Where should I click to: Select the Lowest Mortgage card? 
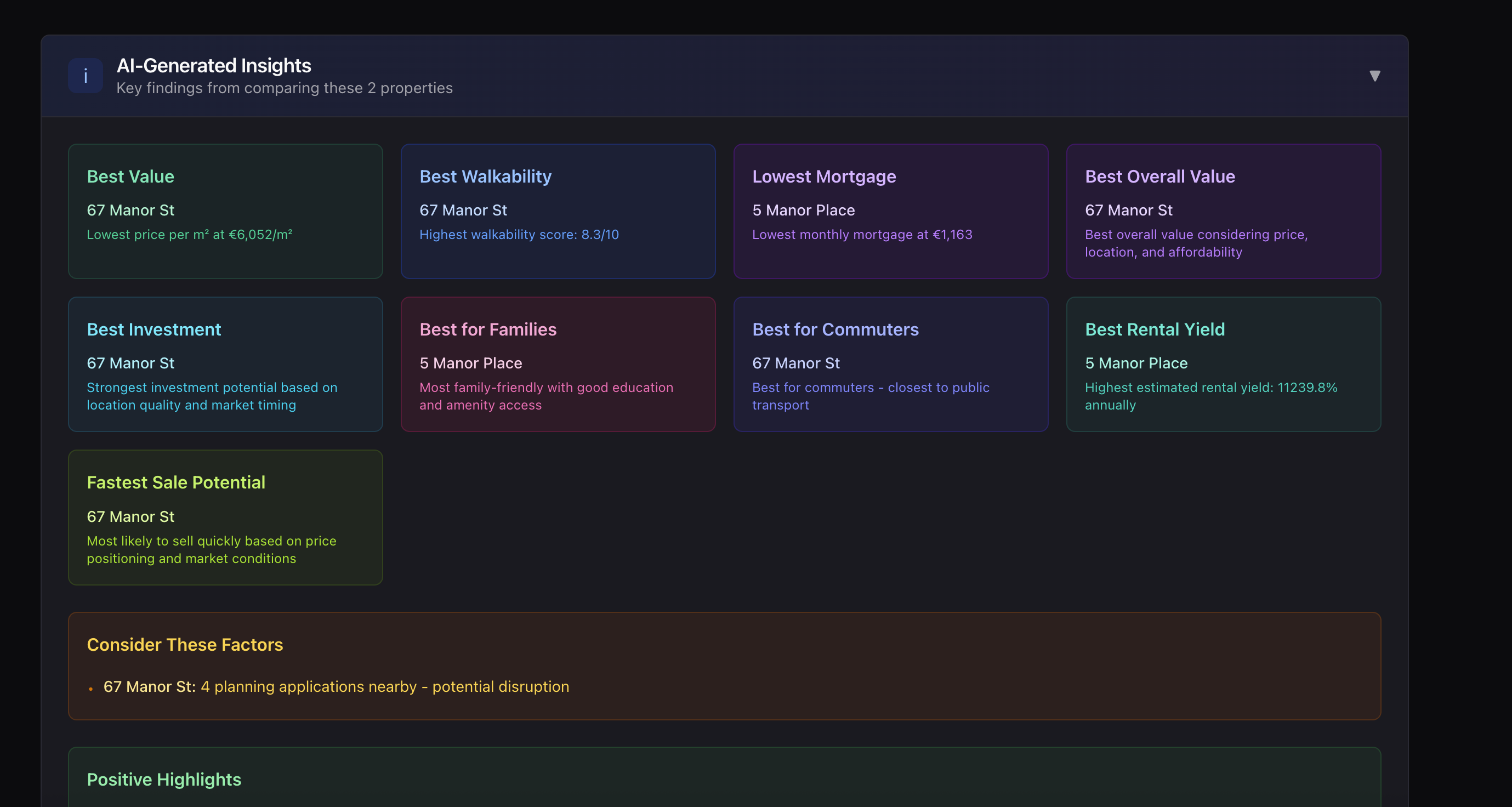pyautogui.click(x=890, y=211)
